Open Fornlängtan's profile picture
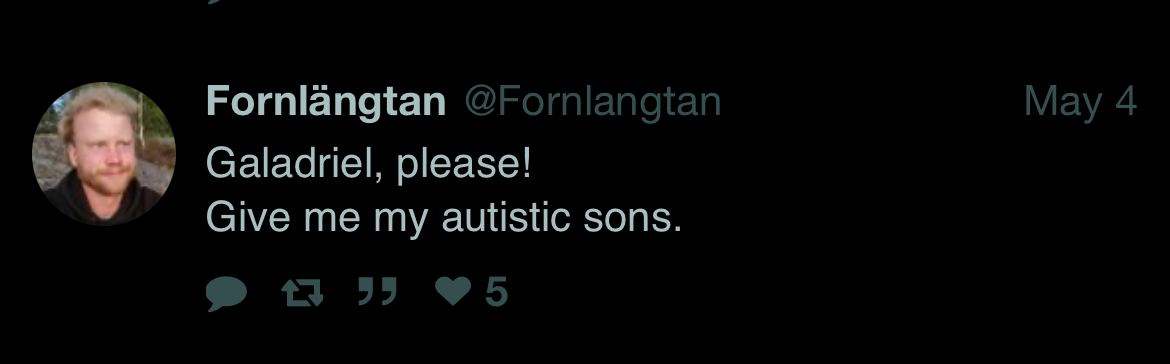Screen dimensions: 1170x364 tap(104, 153)
